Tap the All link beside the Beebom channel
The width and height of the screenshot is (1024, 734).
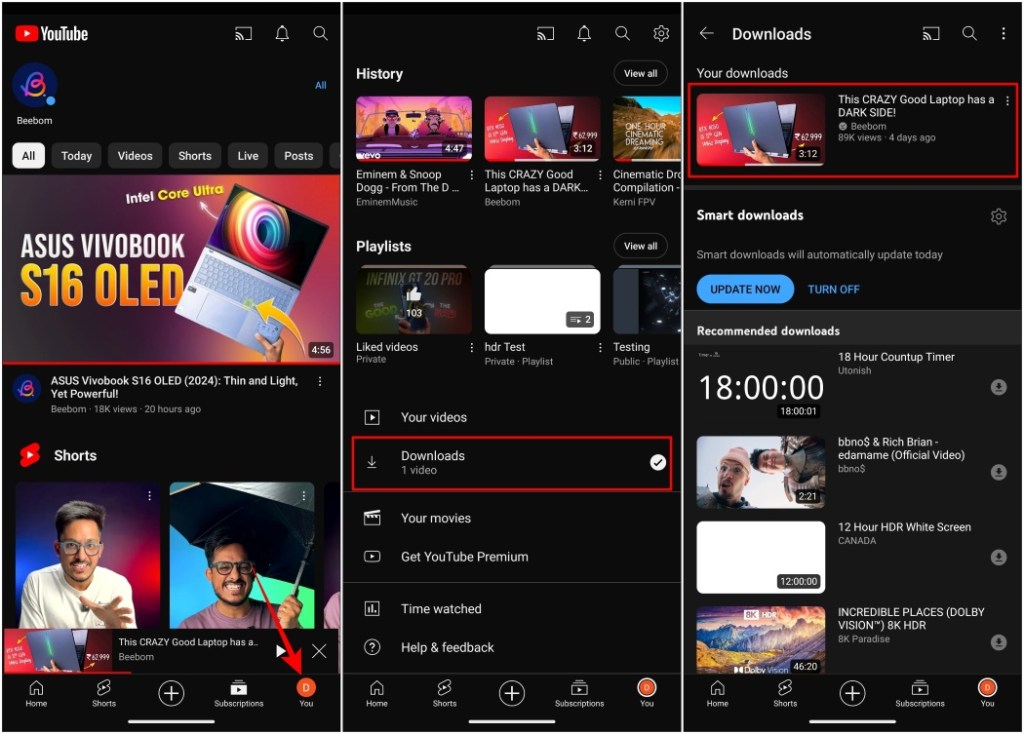point(321,85)
